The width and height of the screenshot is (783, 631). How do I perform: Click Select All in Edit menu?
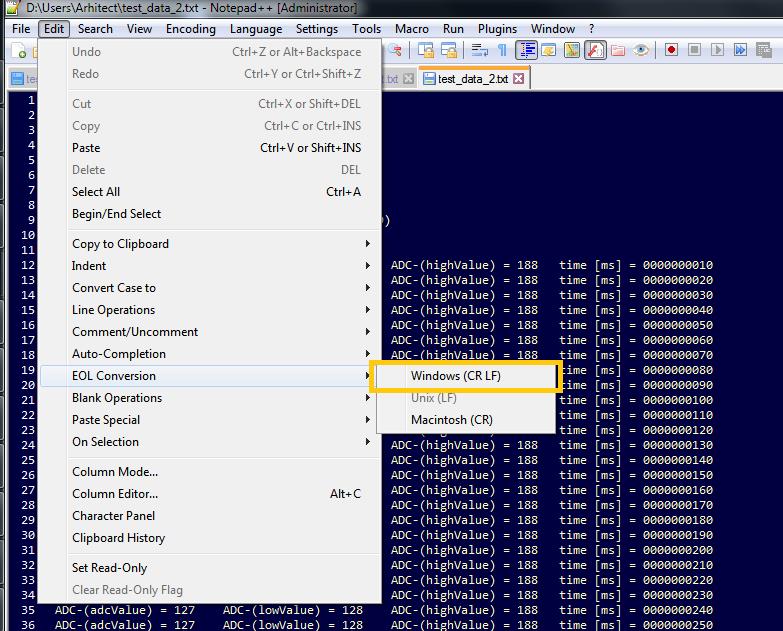[x=96, y=192]
